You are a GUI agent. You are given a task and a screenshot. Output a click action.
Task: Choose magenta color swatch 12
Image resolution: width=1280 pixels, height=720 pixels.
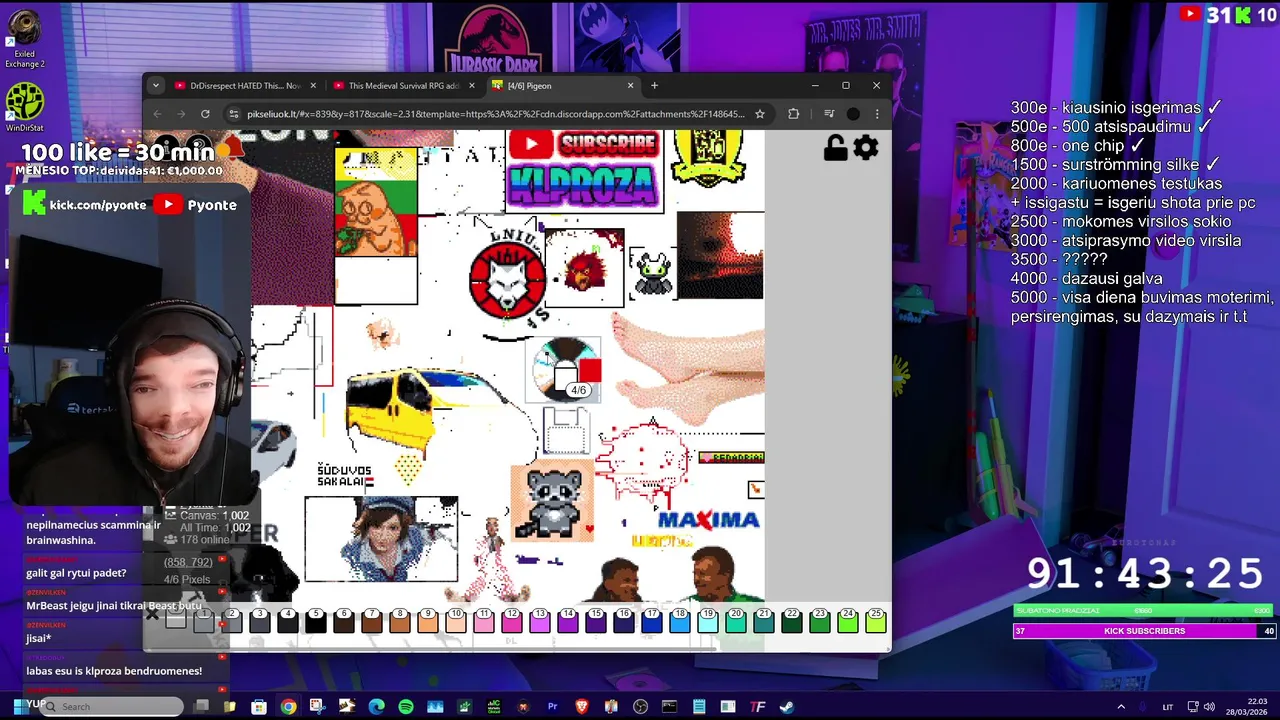tap(511, 621)
